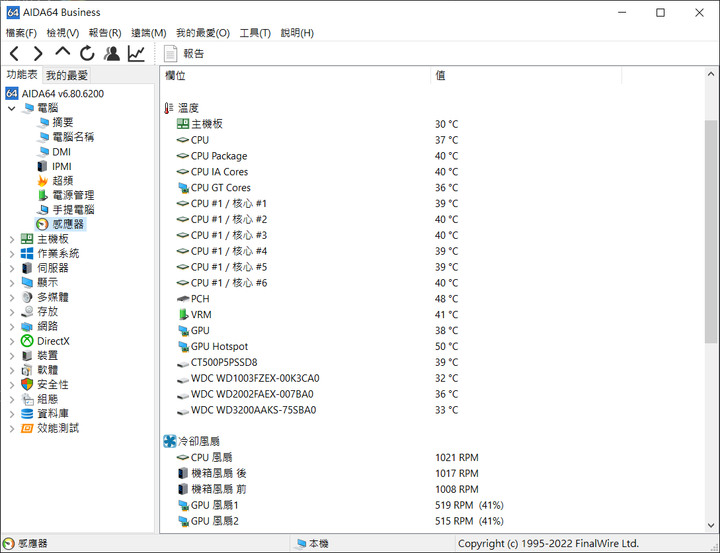720x553 pixels.
Task: Open the 報告(R) menu
Action: point(105,33)
